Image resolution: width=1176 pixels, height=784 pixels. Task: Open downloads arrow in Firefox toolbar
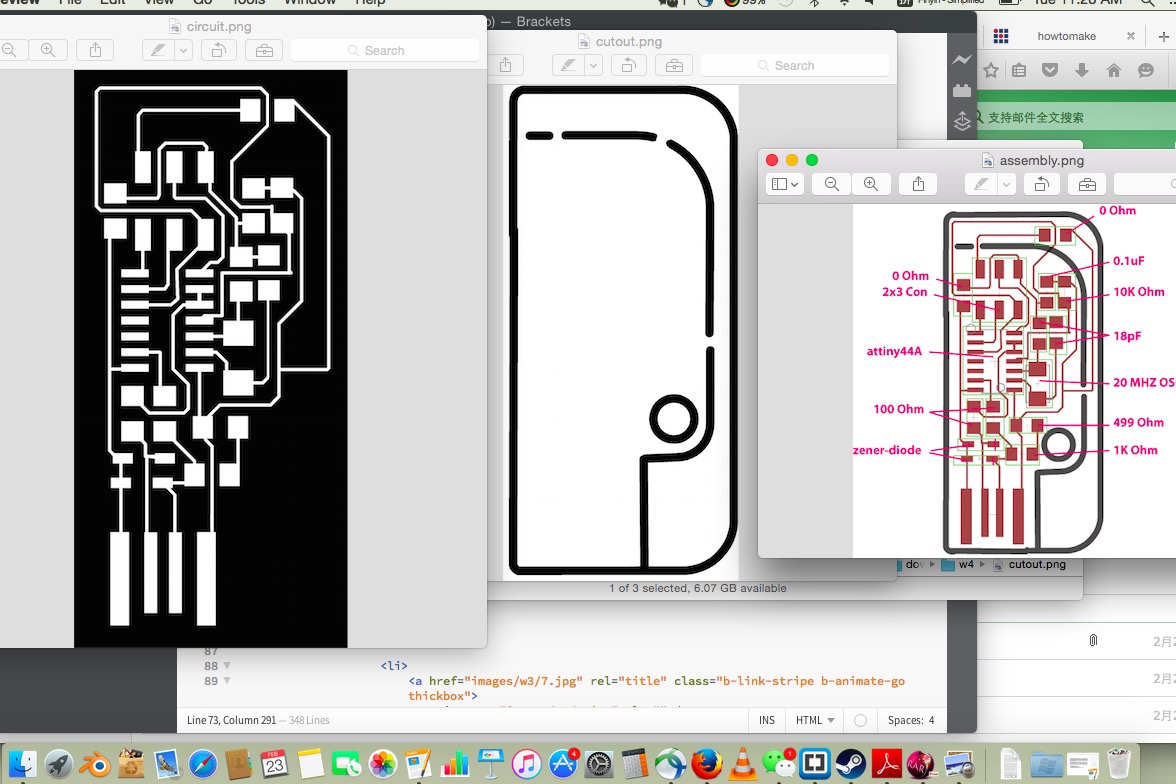[x=1082, y=71]
